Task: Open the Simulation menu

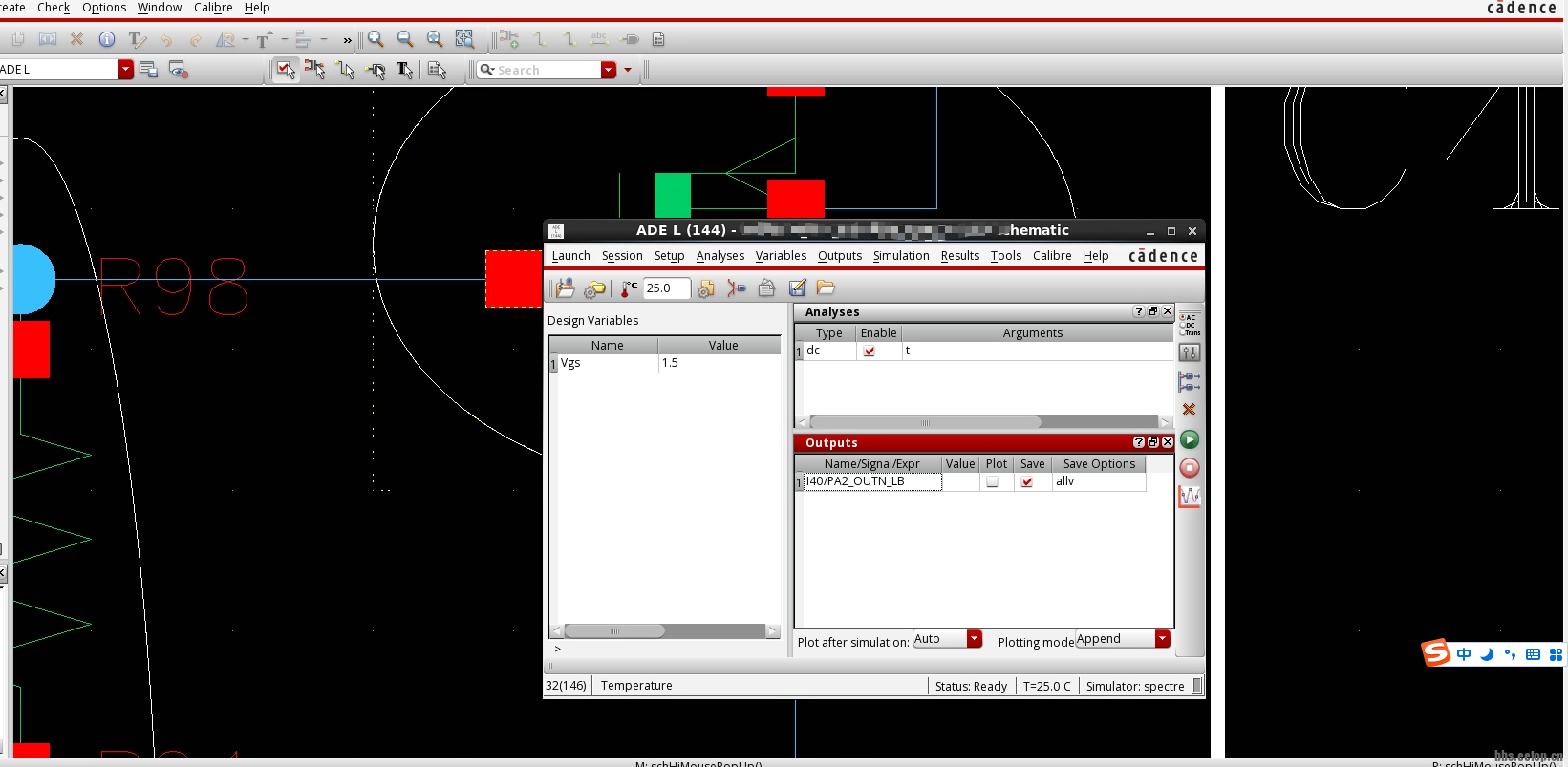Action: click(x=900, y=256)
